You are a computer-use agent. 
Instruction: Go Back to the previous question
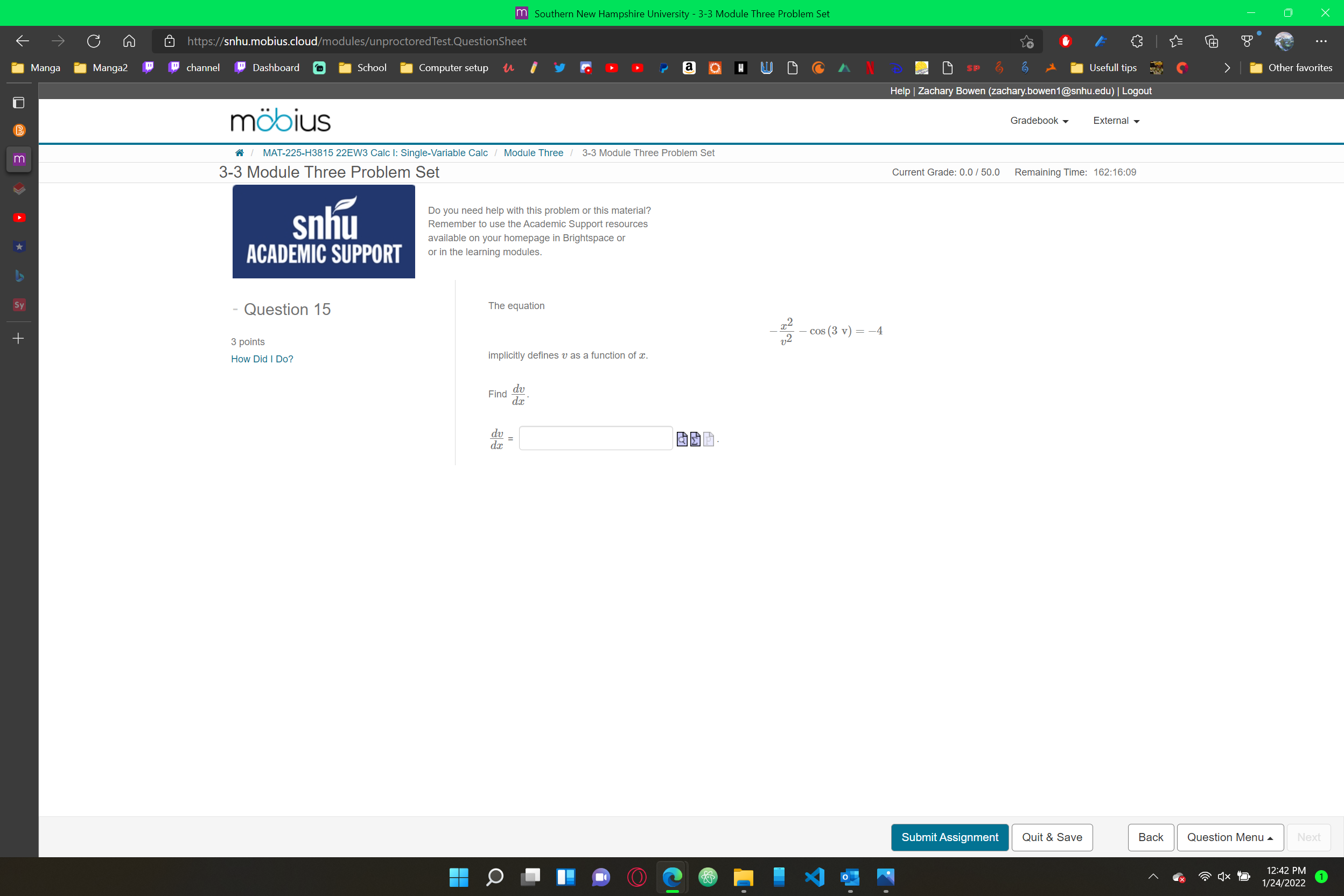[x=1150, y=837]
